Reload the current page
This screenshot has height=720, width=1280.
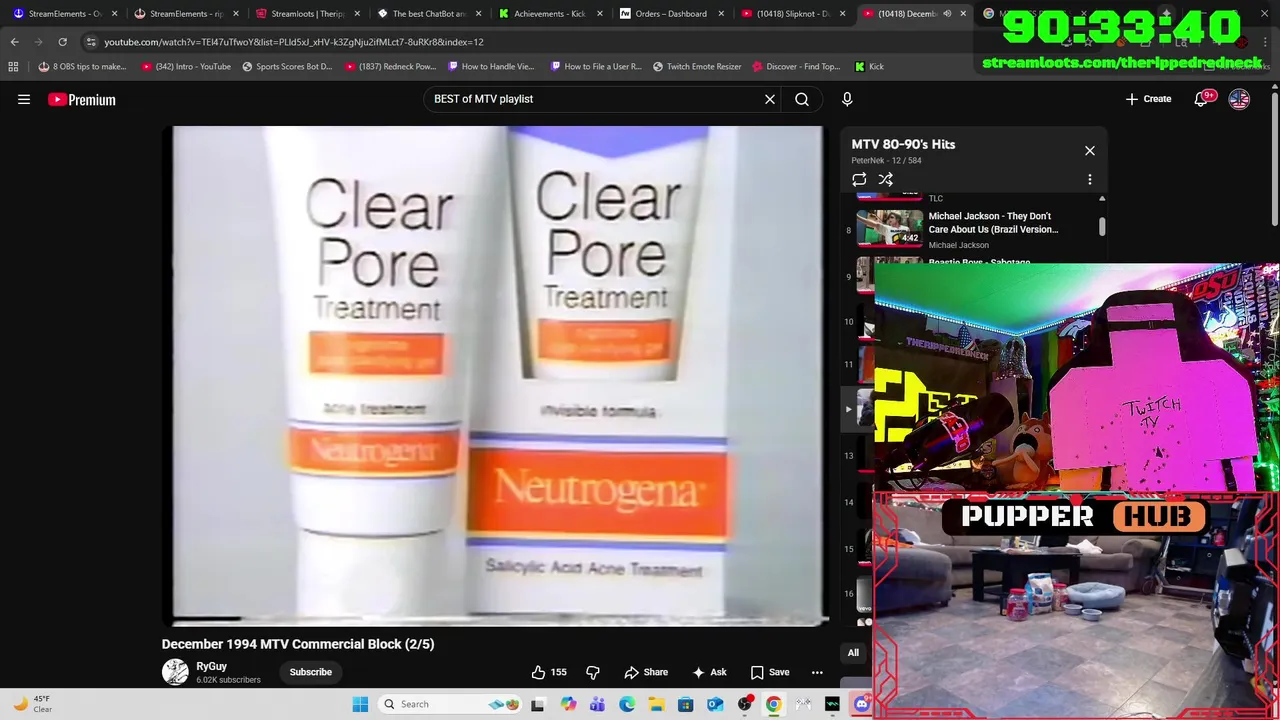pos(62,42)
